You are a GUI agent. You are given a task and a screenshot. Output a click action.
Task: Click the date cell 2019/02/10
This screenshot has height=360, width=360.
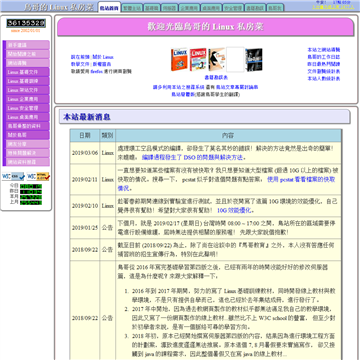(x=85, y=206)
